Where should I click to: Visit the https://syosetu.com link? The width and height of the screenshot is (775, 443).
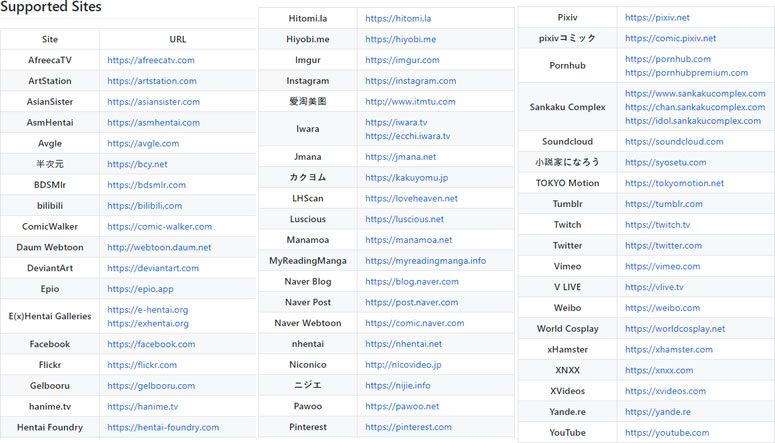pyautogui.click(x=666, y=162)
